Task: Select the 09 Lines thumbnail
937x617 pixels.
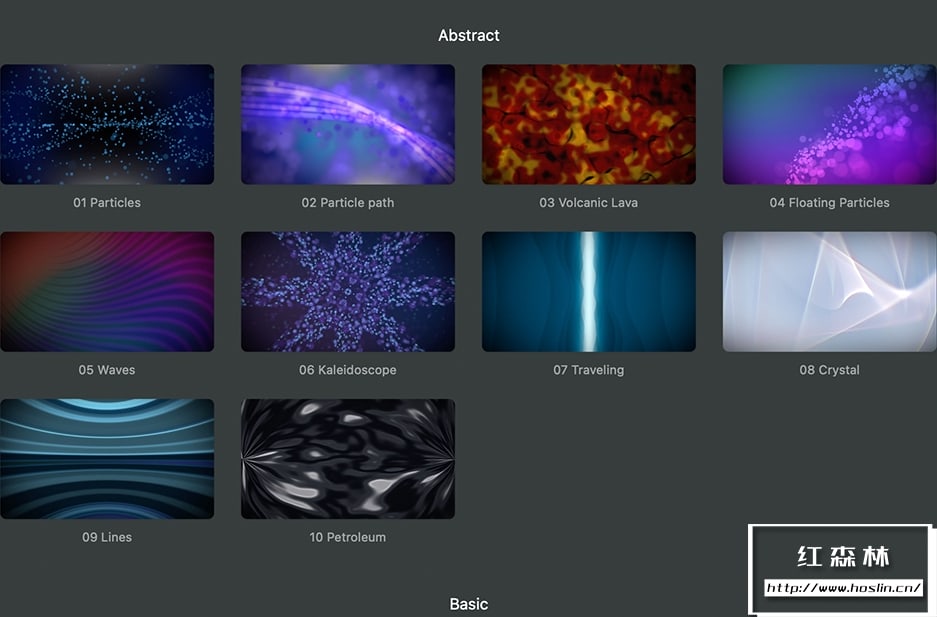Action: click(x=107, y=459)
